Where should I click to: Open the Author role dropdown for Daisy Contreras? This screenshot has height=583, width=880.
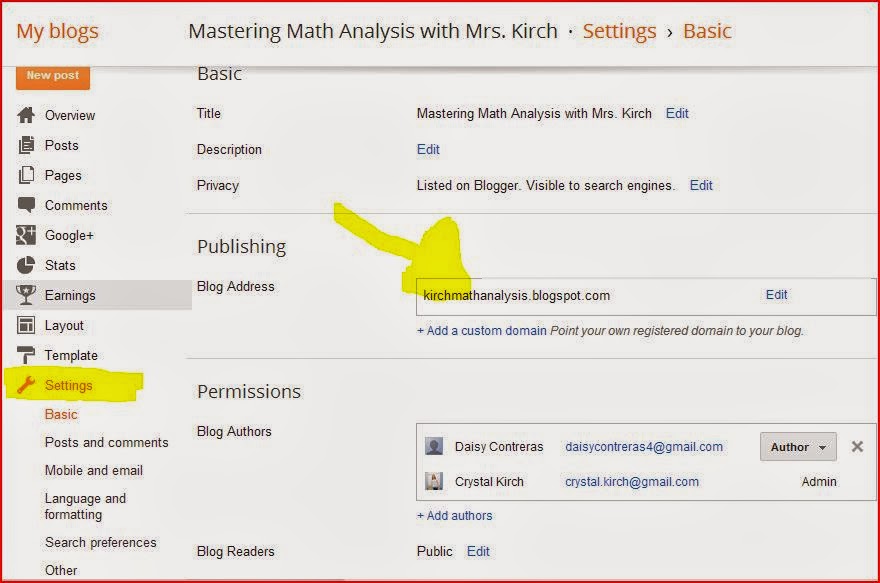[797, 447]
